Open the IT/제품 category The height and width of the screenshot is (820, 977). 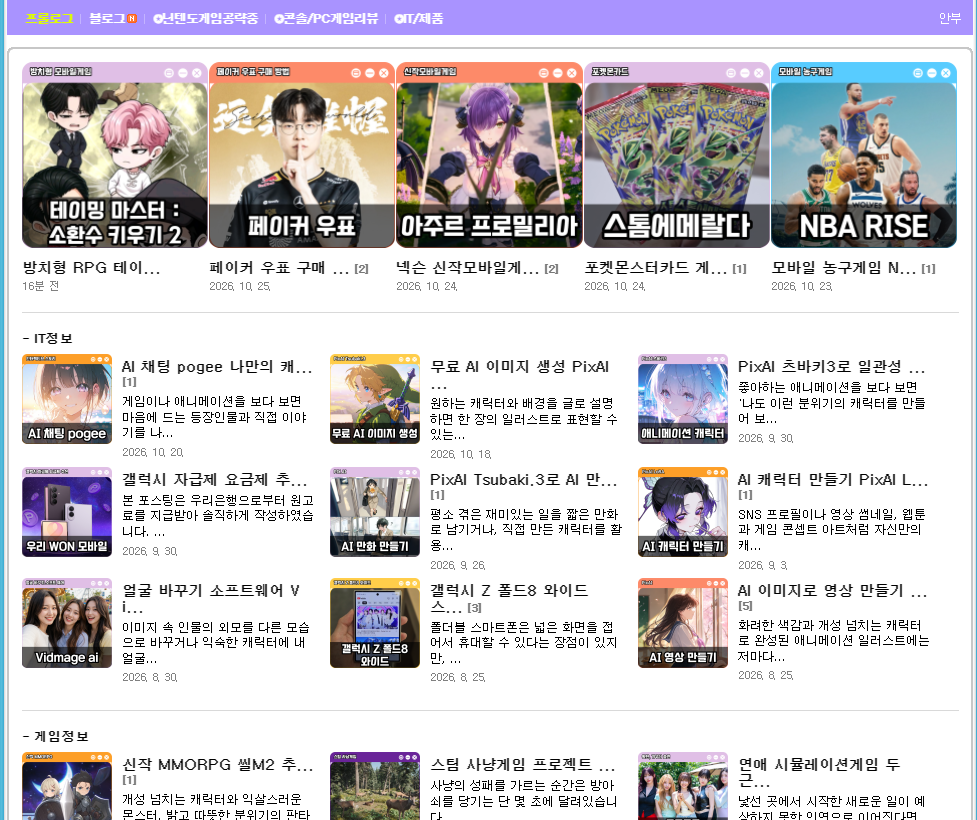[418, 18]
